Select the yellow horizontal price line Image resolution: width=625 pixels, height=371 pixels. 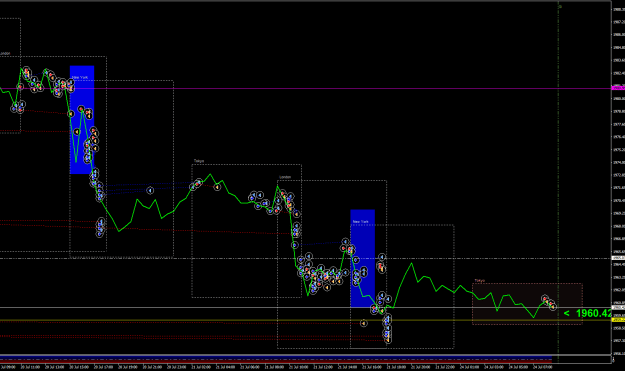pyautogui.click(x=305, y=320)
